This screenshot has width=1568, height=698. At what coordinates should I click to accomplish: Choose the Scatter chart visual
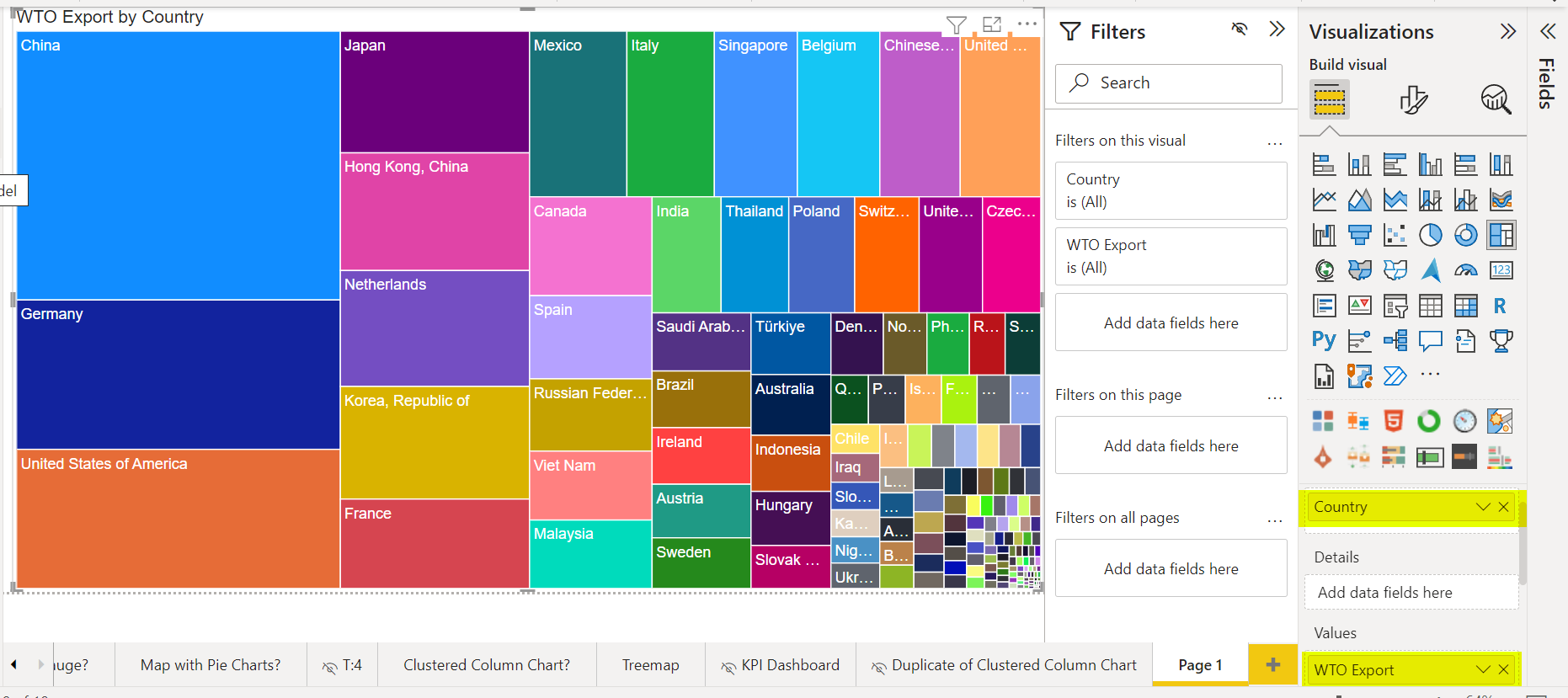pos(1395,235)
